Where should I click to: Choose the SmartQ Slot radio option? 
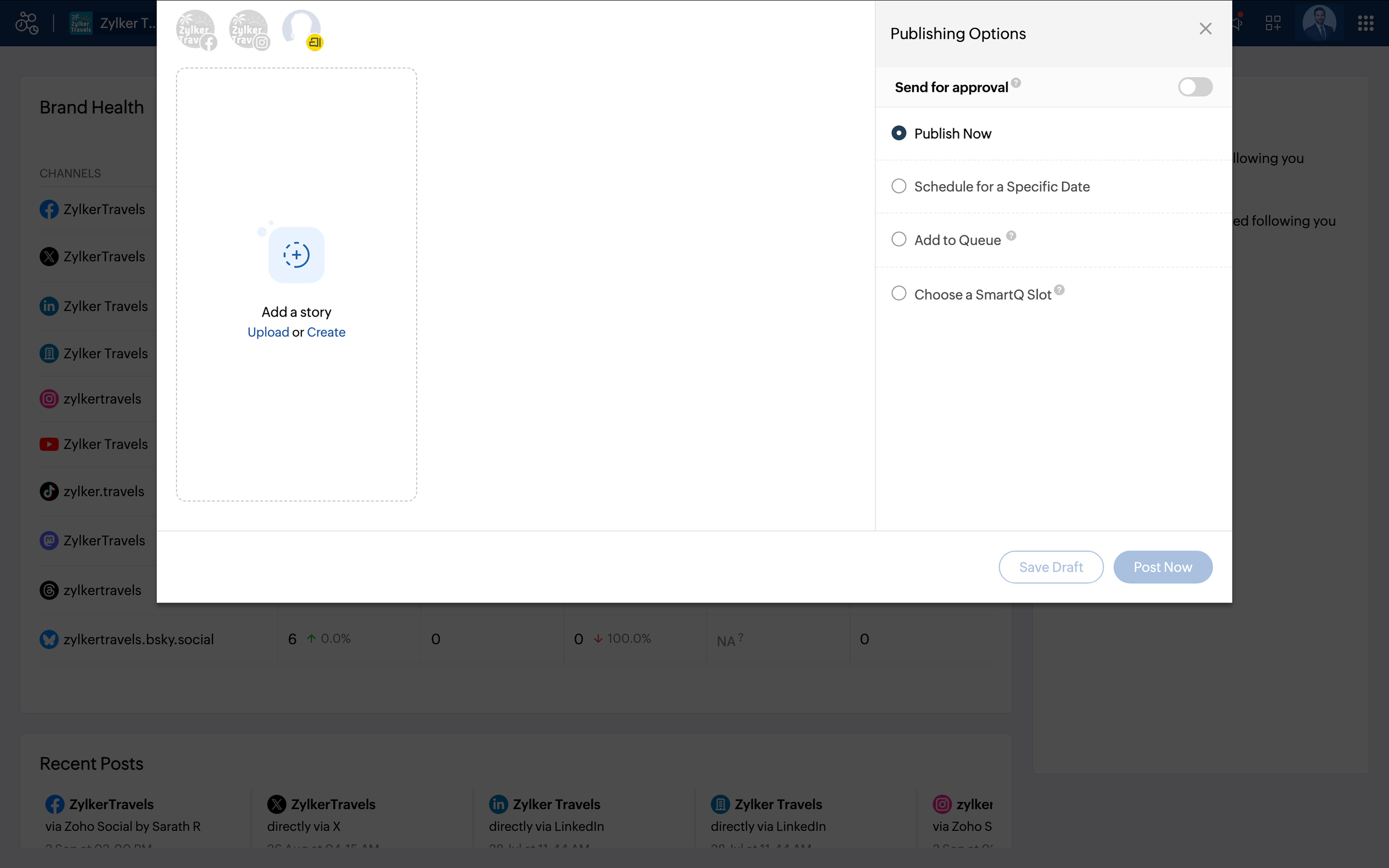899,293
